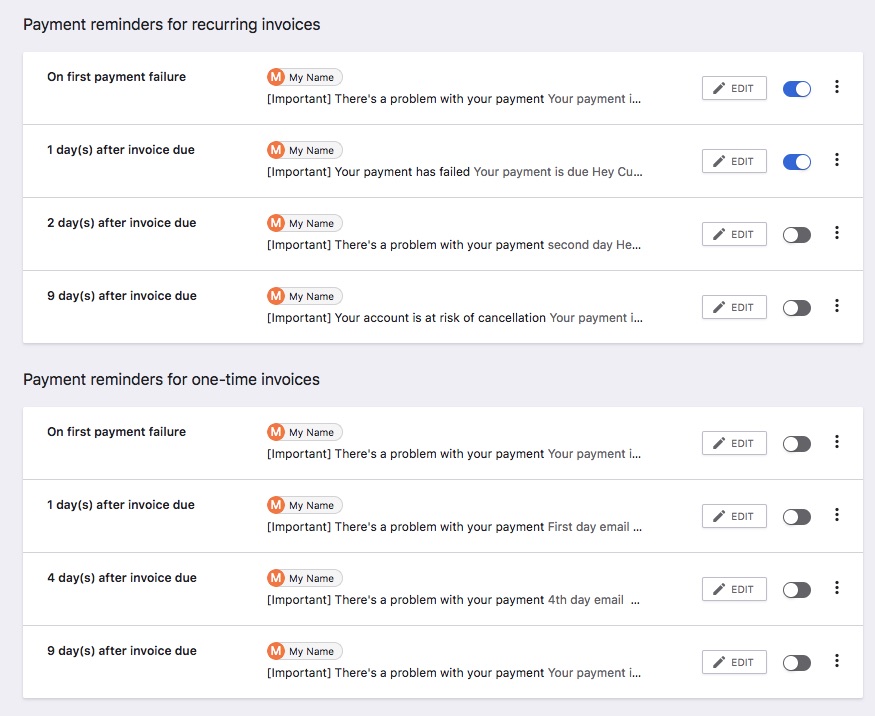Edit the 4th day email reminder
The height and width of the screenshot is (716, 875).
pos(734,589)
